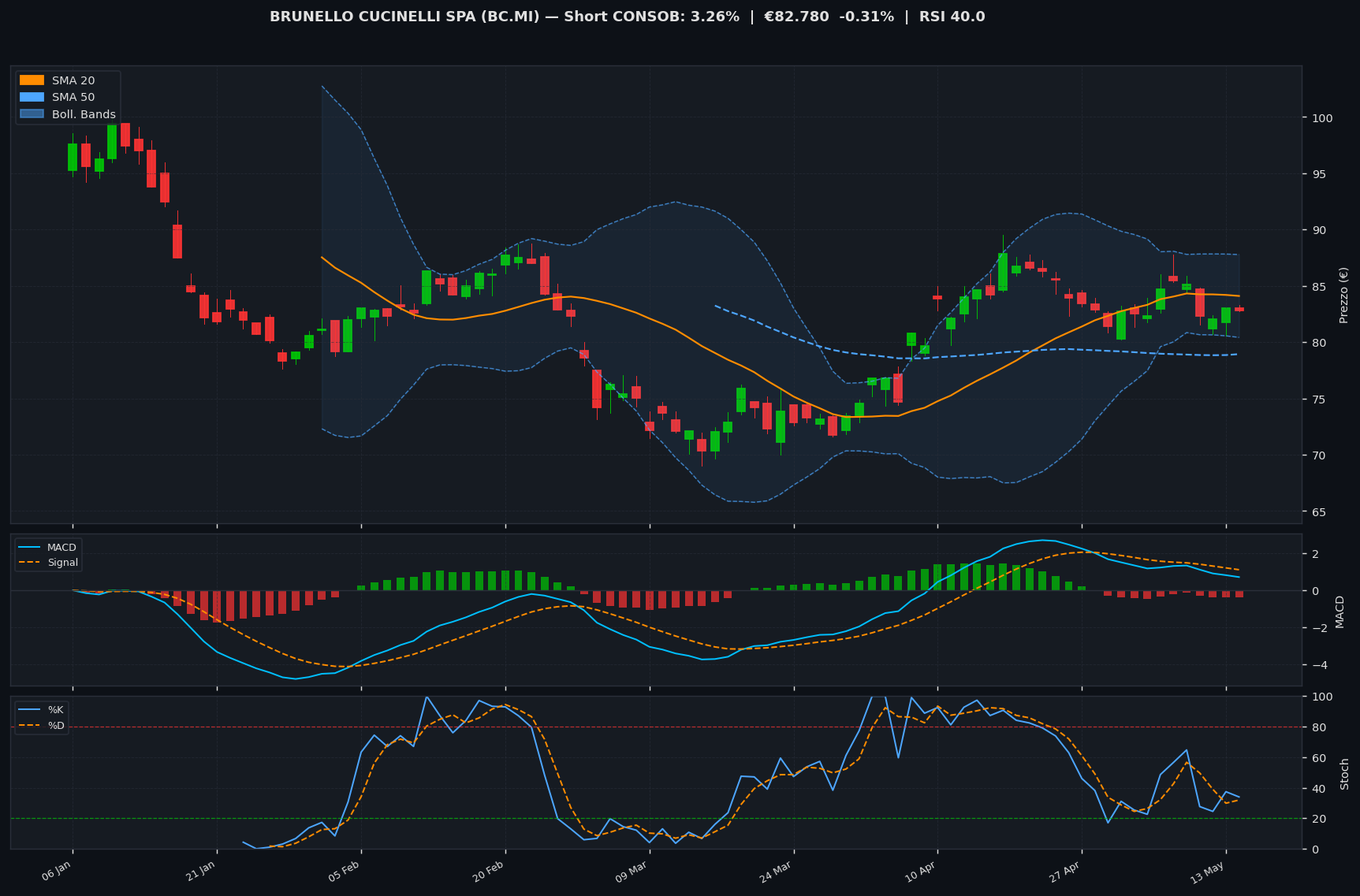Click the '%K' legend entry label

click(x=56, y=710)
